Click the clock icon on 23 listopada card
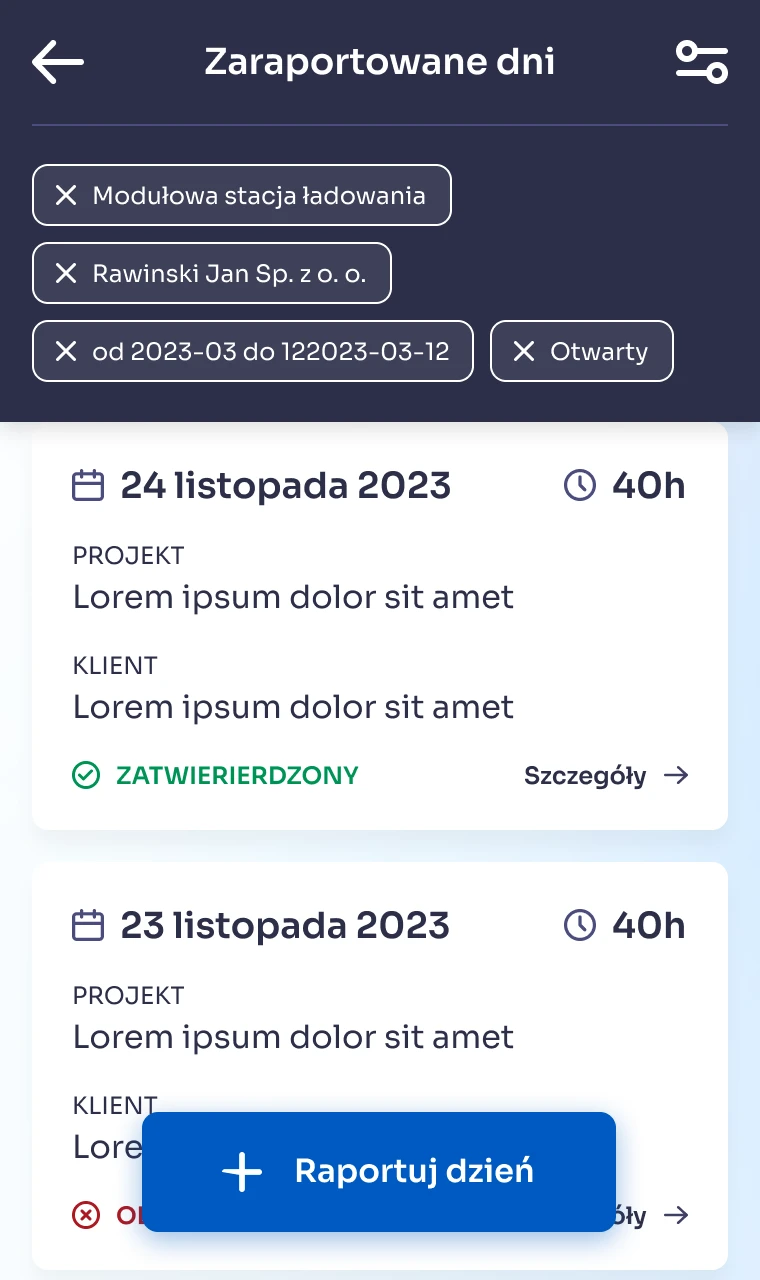Screen dimensions: 760x1280 tap(580, 926)
